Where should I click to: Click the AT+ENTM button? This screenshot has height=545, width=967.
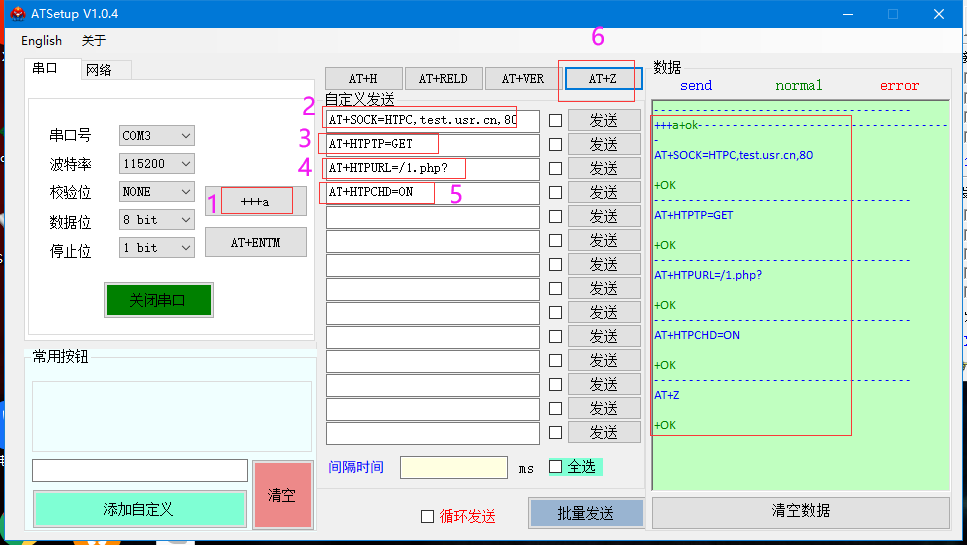click(x=255, y=242)
